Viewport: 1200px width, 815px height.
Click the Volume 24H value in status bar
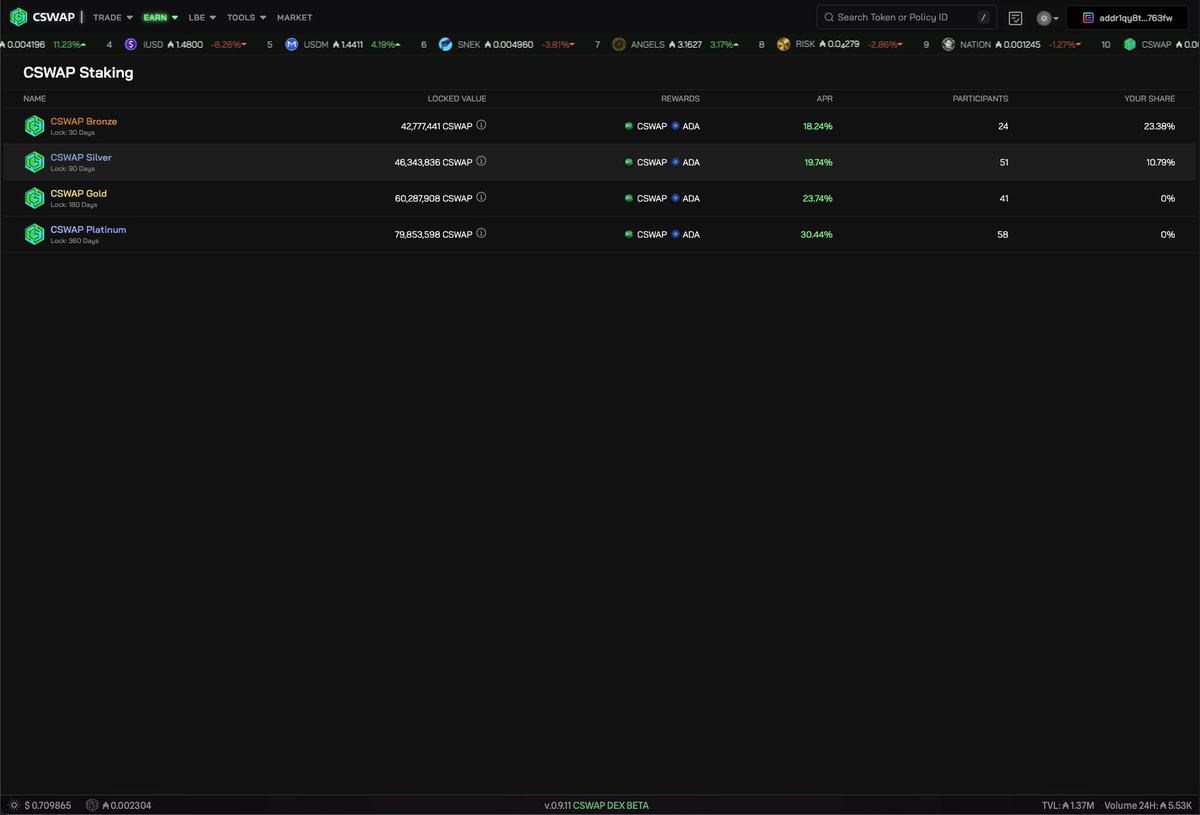(x=1148, y=805)
